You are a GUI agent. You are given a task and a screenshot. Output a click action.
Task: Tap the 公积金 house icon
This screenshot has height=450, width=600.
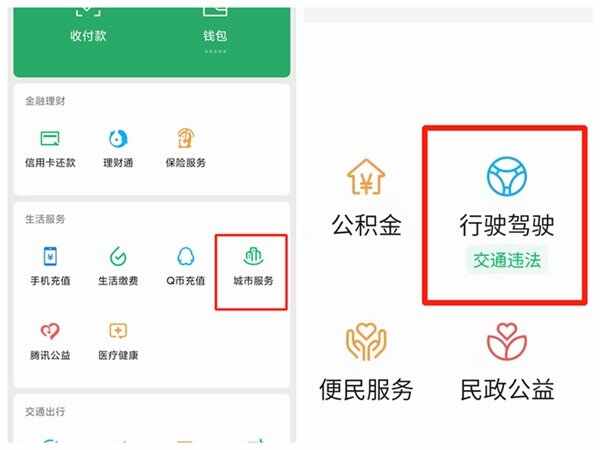point(366,177)
